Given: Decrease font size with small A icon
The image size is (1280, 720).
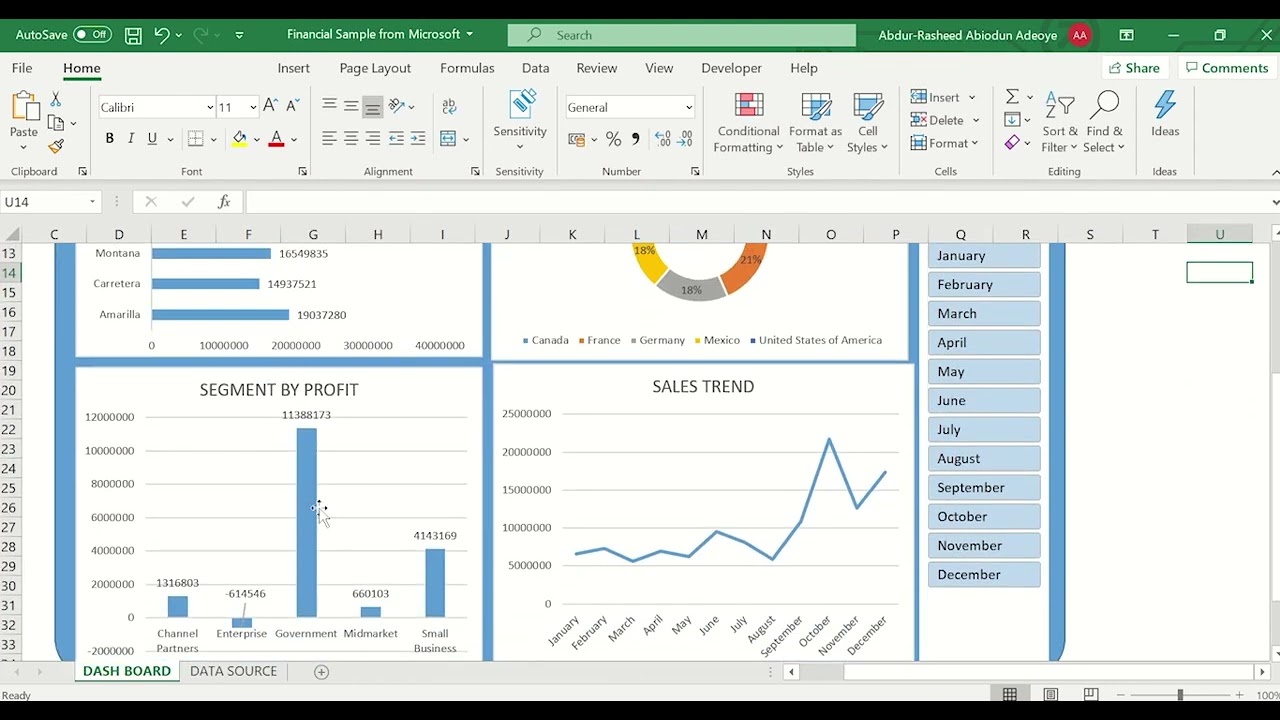Looking at the screenshot, I should (292, 107).
